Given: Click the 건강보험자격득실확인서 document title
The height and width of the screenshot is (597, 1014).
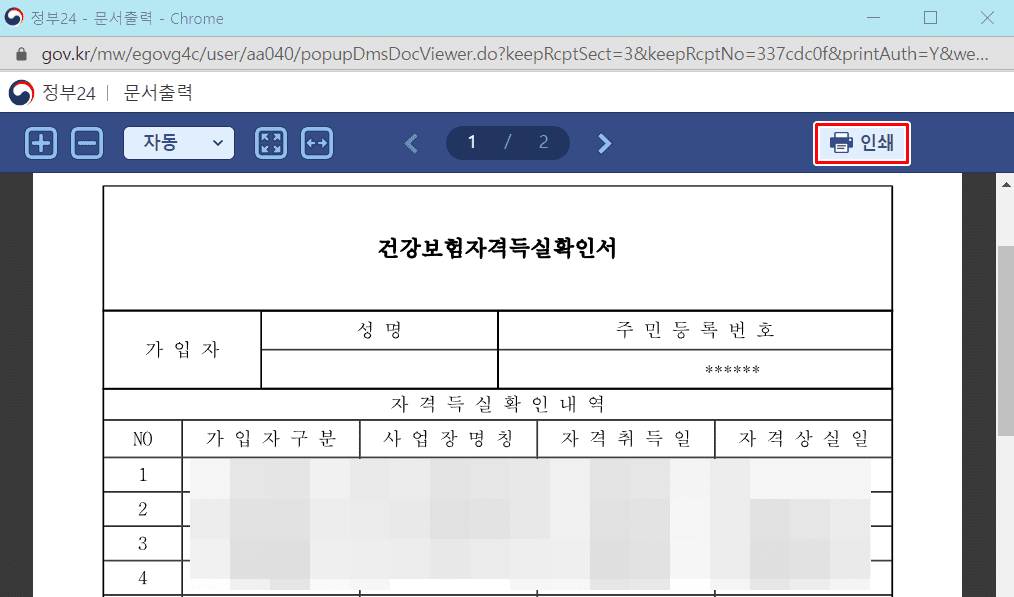Looking at the screenshot, I should coord(497,248).
